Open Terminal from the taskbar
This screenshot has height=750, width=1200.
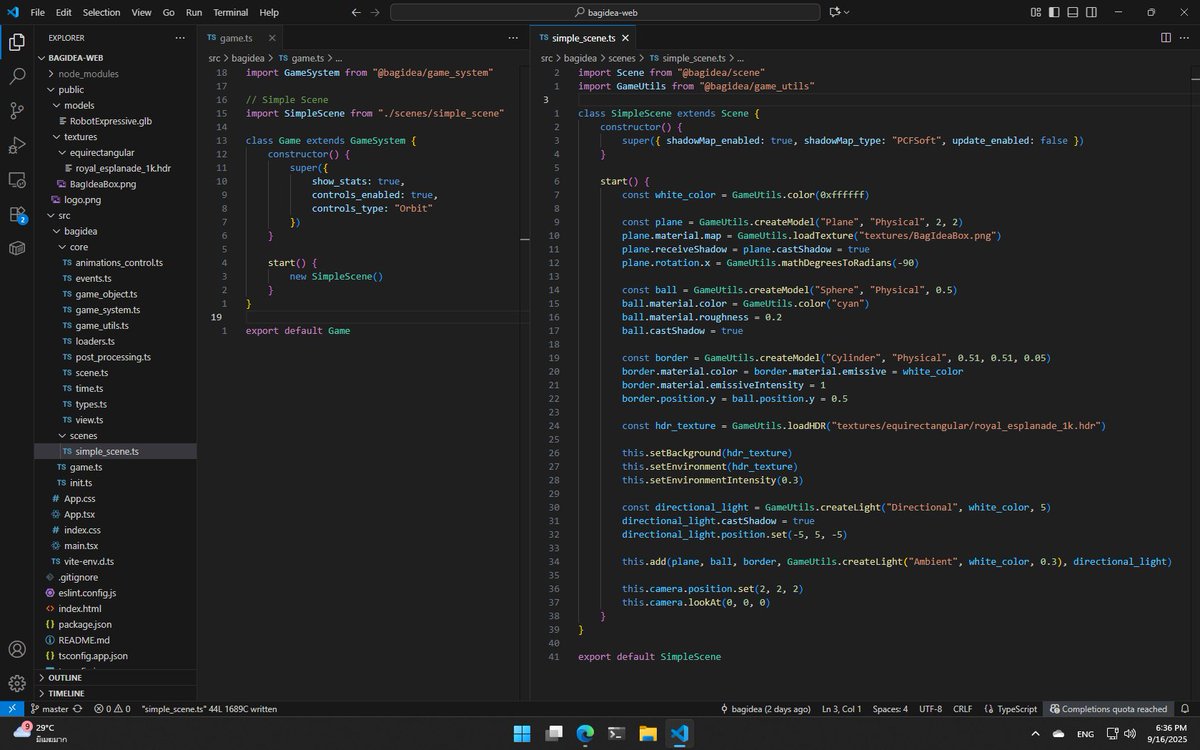(x=617, y=733)
